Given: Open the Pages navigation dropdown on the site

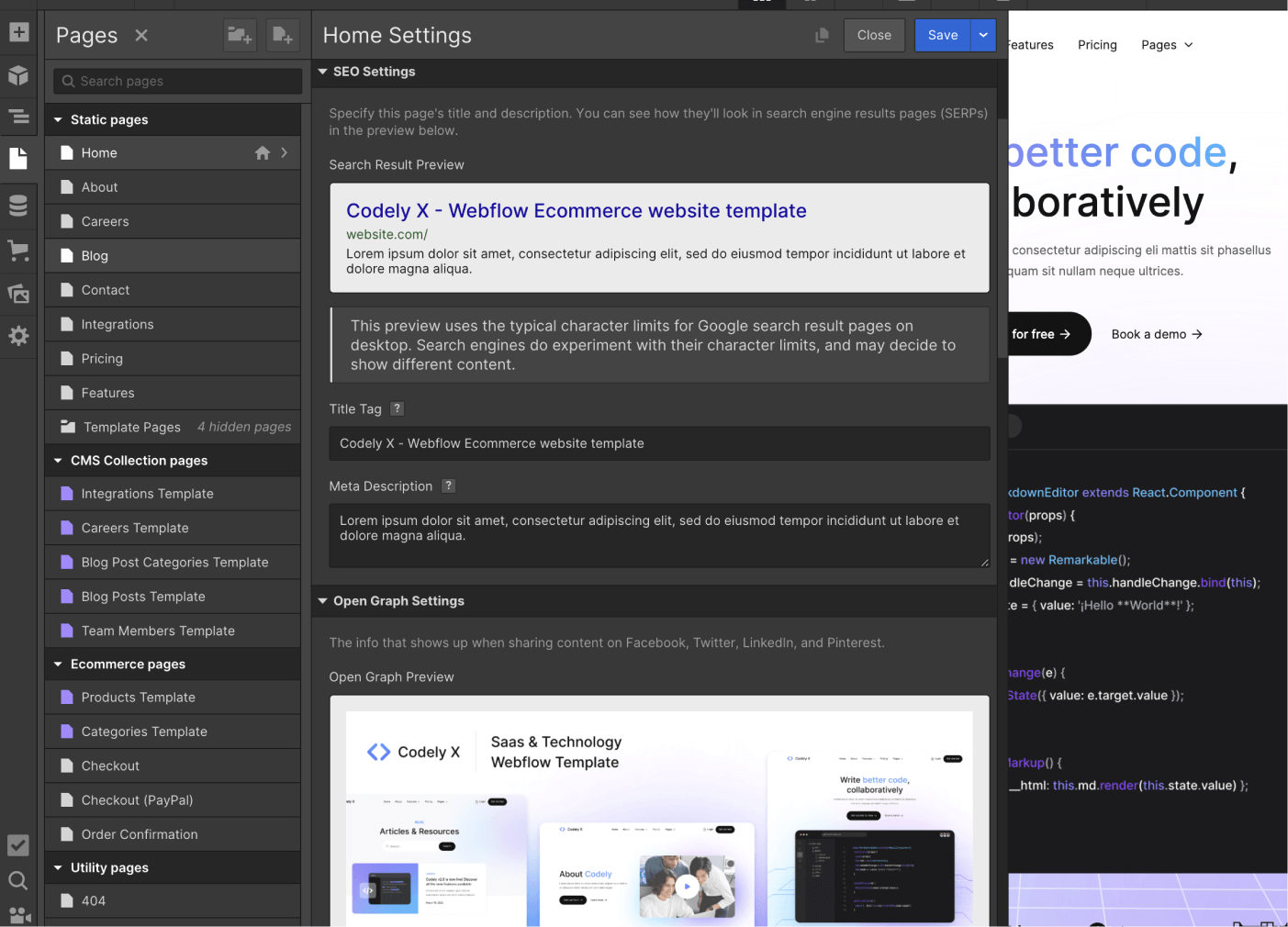Looking at the screenshot, I should pos(1167,44).
